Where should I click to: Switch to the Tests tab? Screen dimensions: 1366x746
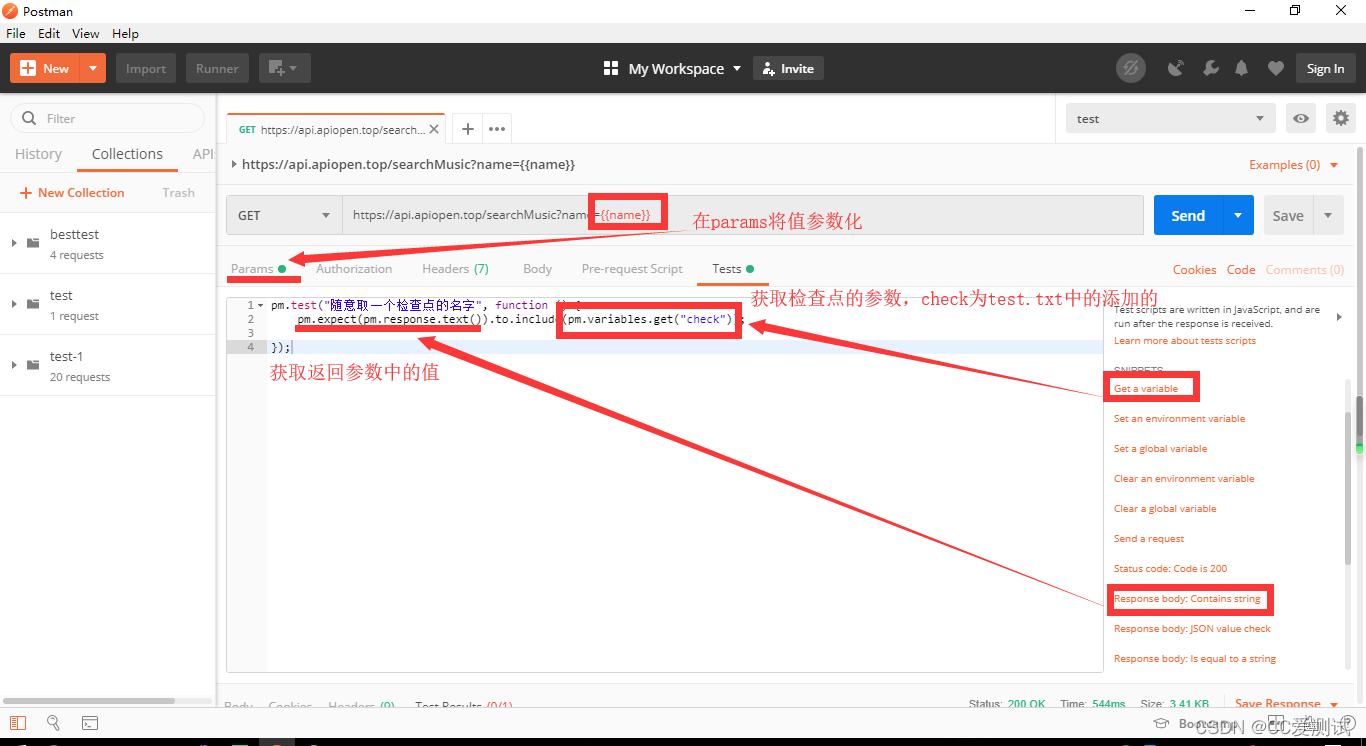pyautogui.click(x=733, y=269)
